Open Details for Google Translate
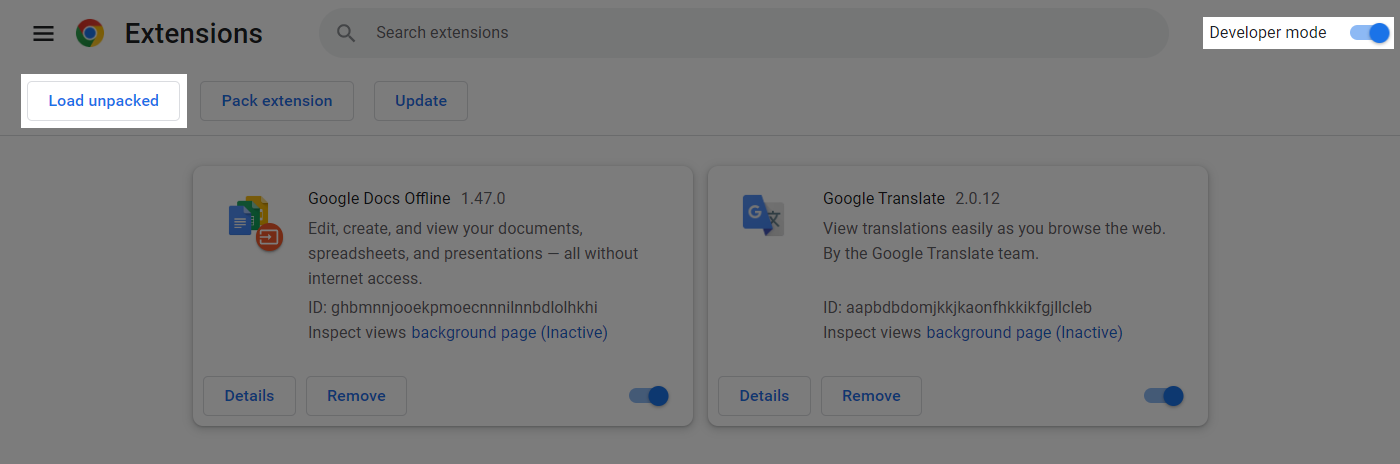 [x=764, y=396]
